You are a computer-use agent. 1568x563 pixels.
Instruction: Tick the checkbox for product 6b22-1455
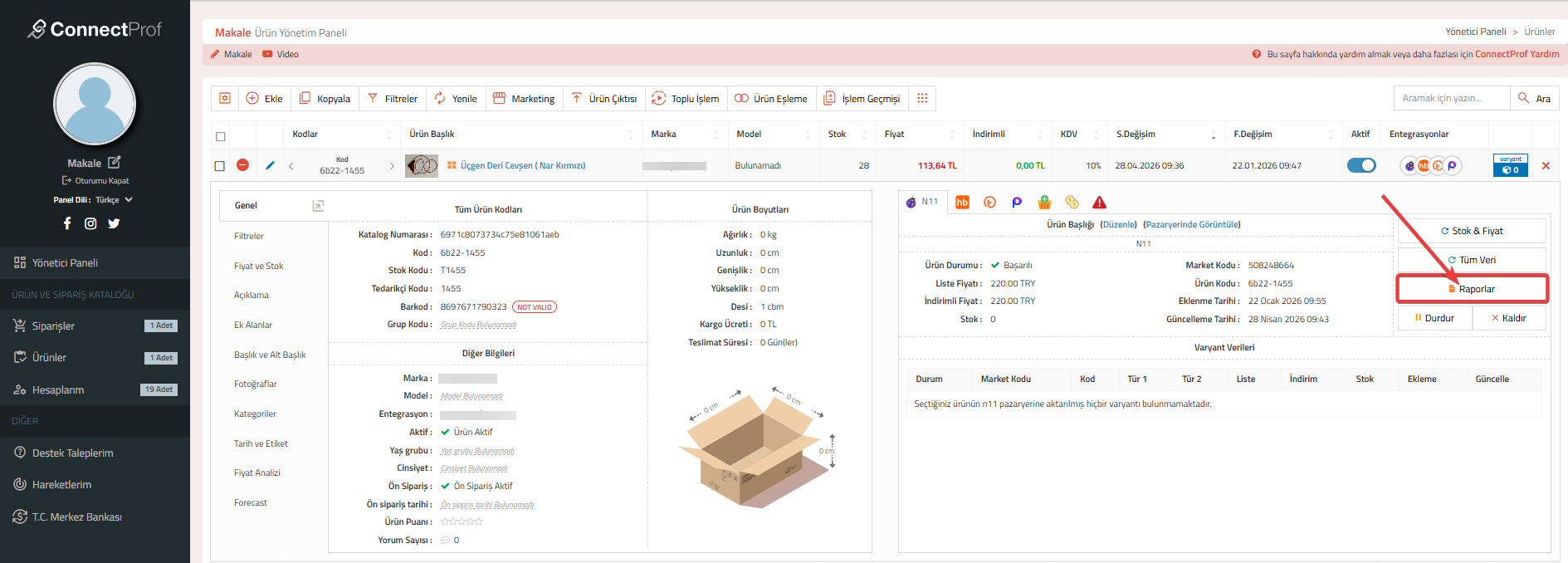point(220,166)
